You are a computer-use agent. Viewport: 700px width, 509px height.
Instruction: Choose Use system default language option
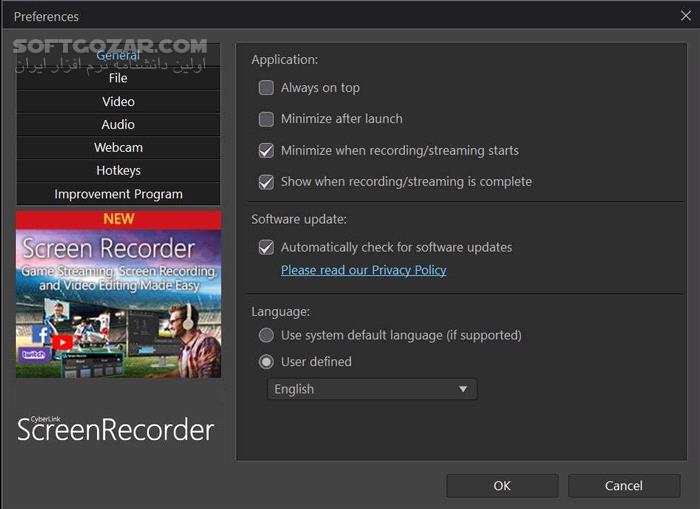coord(266,335)
